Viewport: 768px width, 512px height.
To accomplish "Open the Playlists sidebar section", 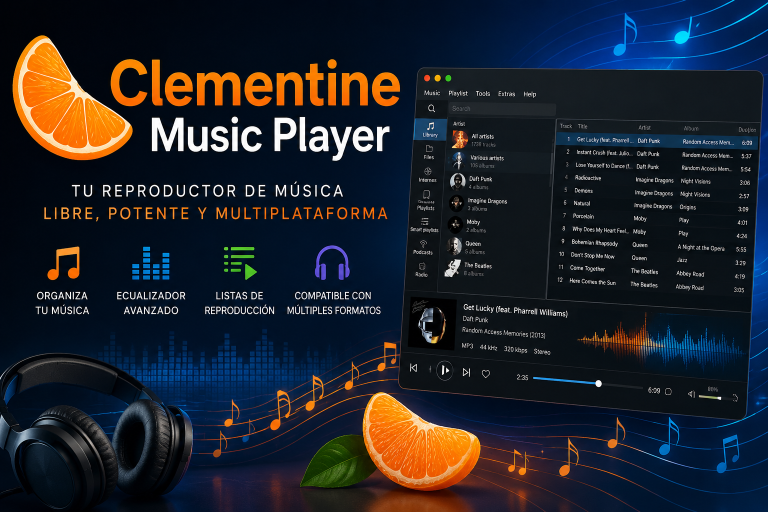I will [426, 200].
